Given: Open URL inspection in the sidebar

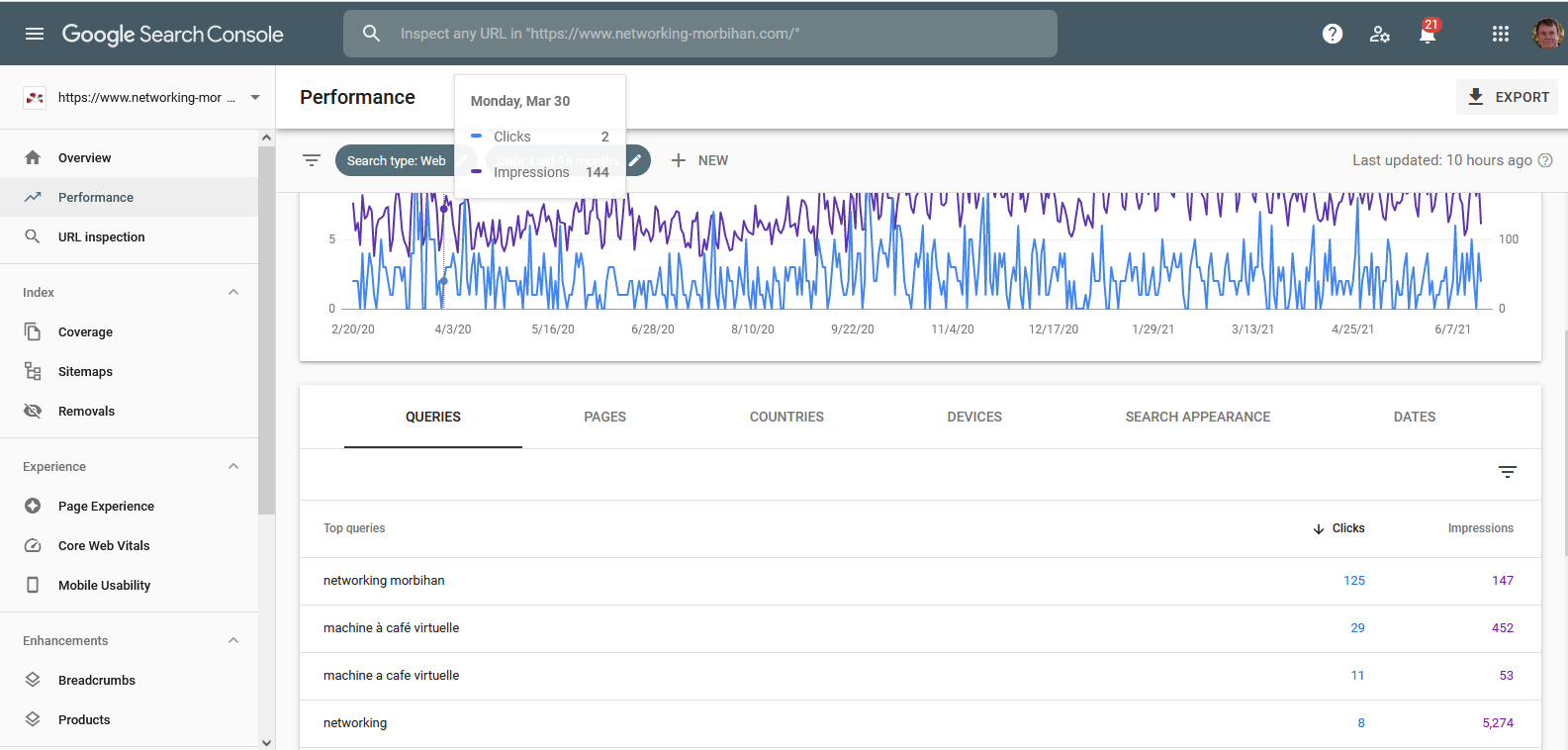Looking at the screenshot, I should coord(129,236).
